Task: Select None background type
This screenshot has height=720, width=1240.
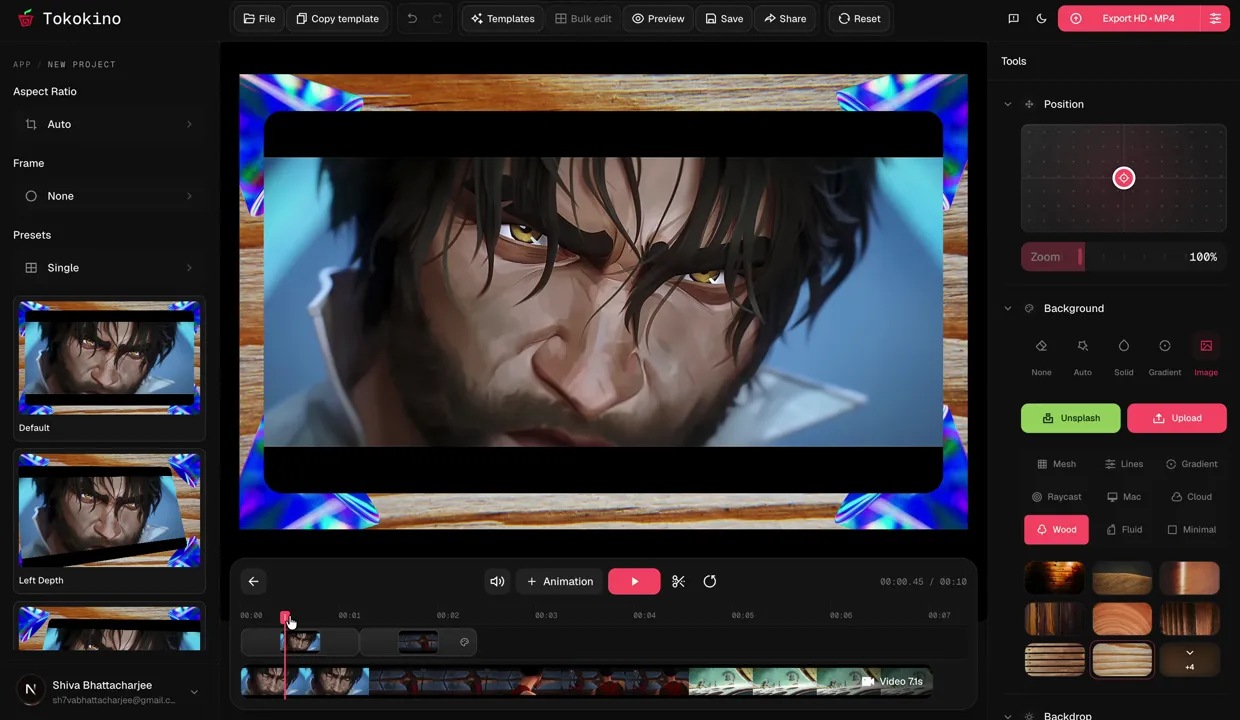Action: (x=1041, y=355)
